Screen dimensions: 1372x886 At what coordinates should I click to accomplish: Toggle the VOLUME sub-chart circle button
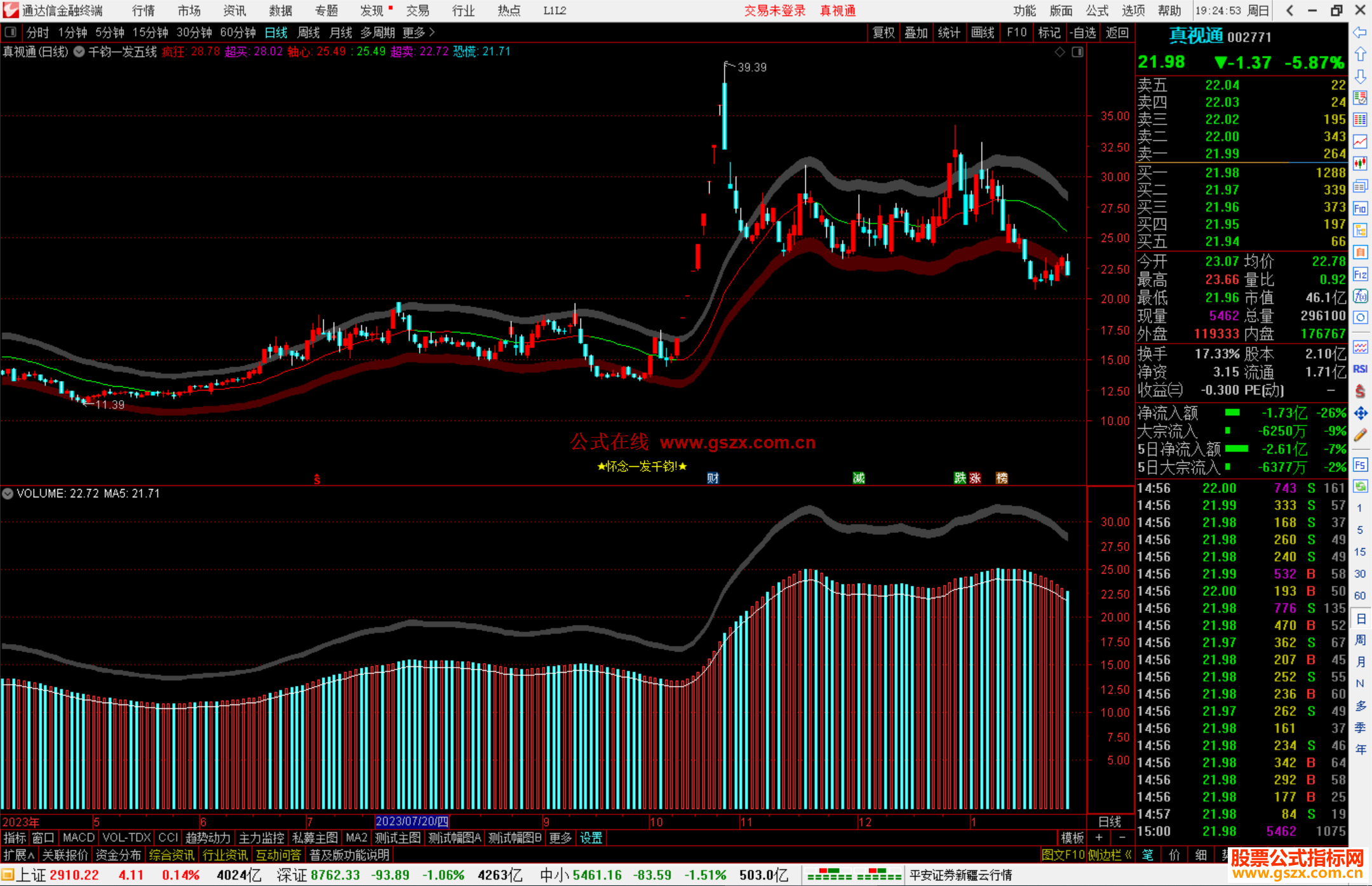[x=8, y=493]
